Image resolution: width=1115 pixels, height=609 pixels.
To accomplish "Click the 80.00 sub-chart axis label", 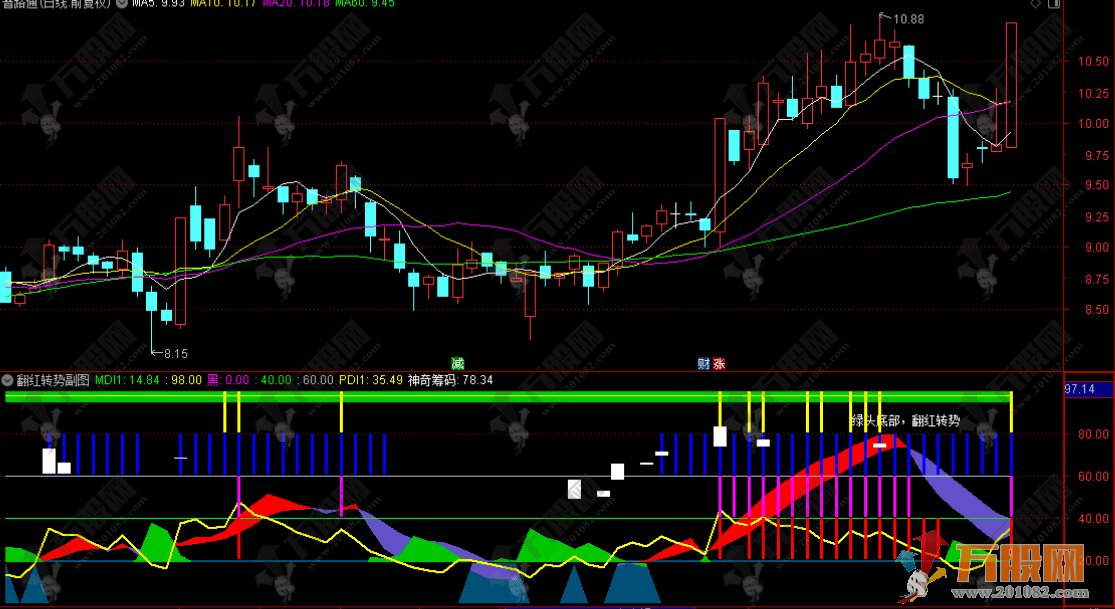I will pos(1093,433).
